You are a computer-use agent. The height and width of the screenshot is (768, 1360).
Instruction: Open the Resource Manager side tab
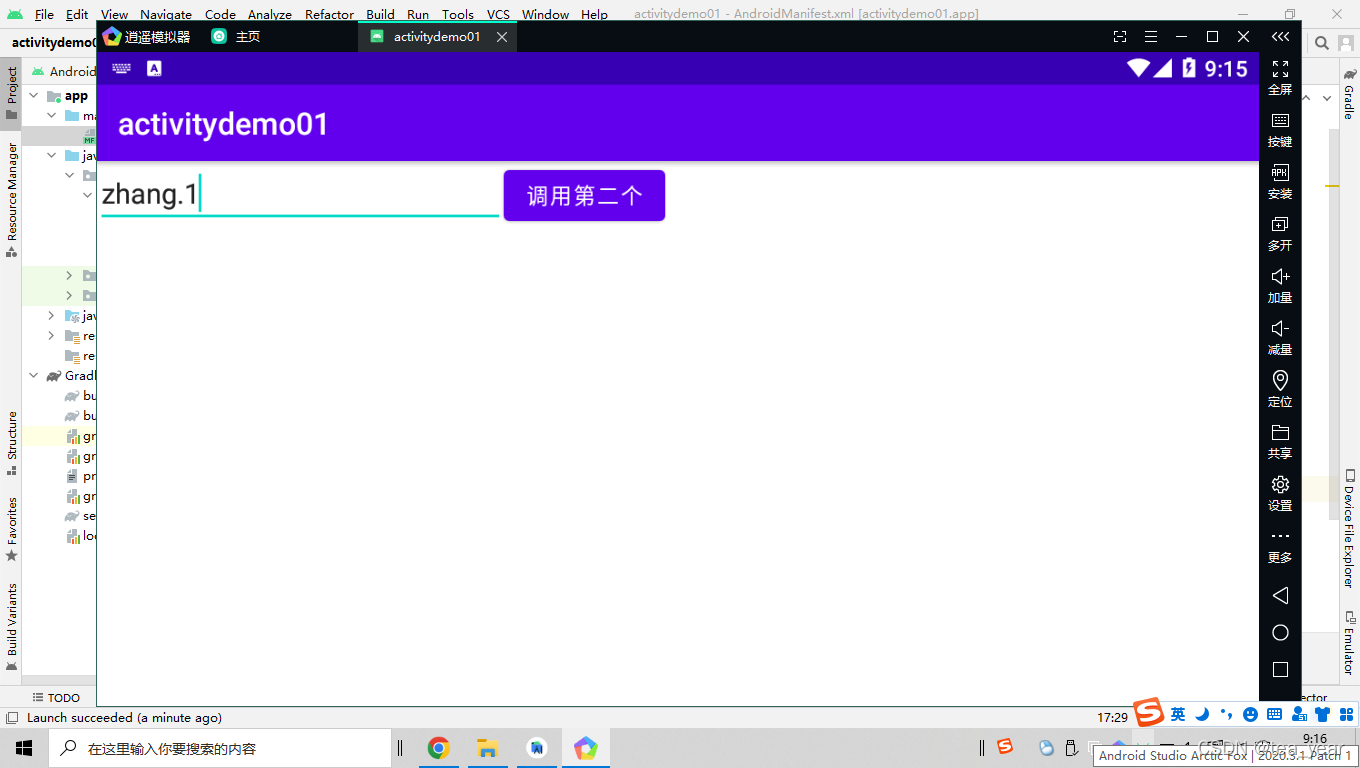(11, 200)
